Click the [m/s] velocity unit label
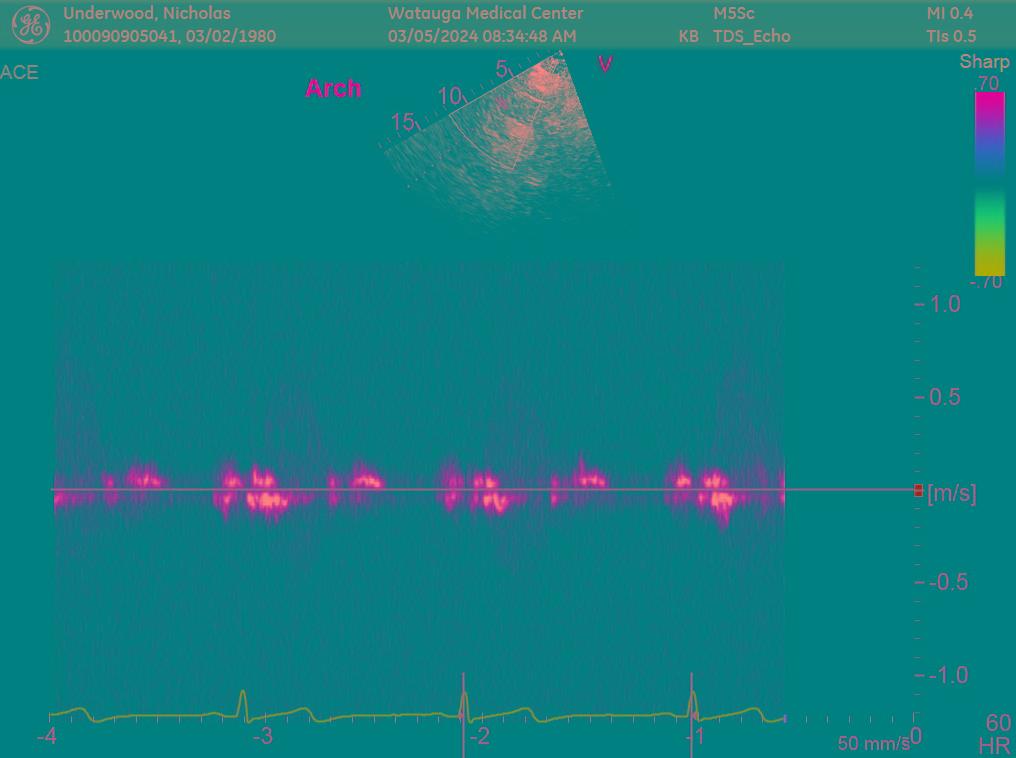This screenshot has width=1016, height=758. coord(952,492)
